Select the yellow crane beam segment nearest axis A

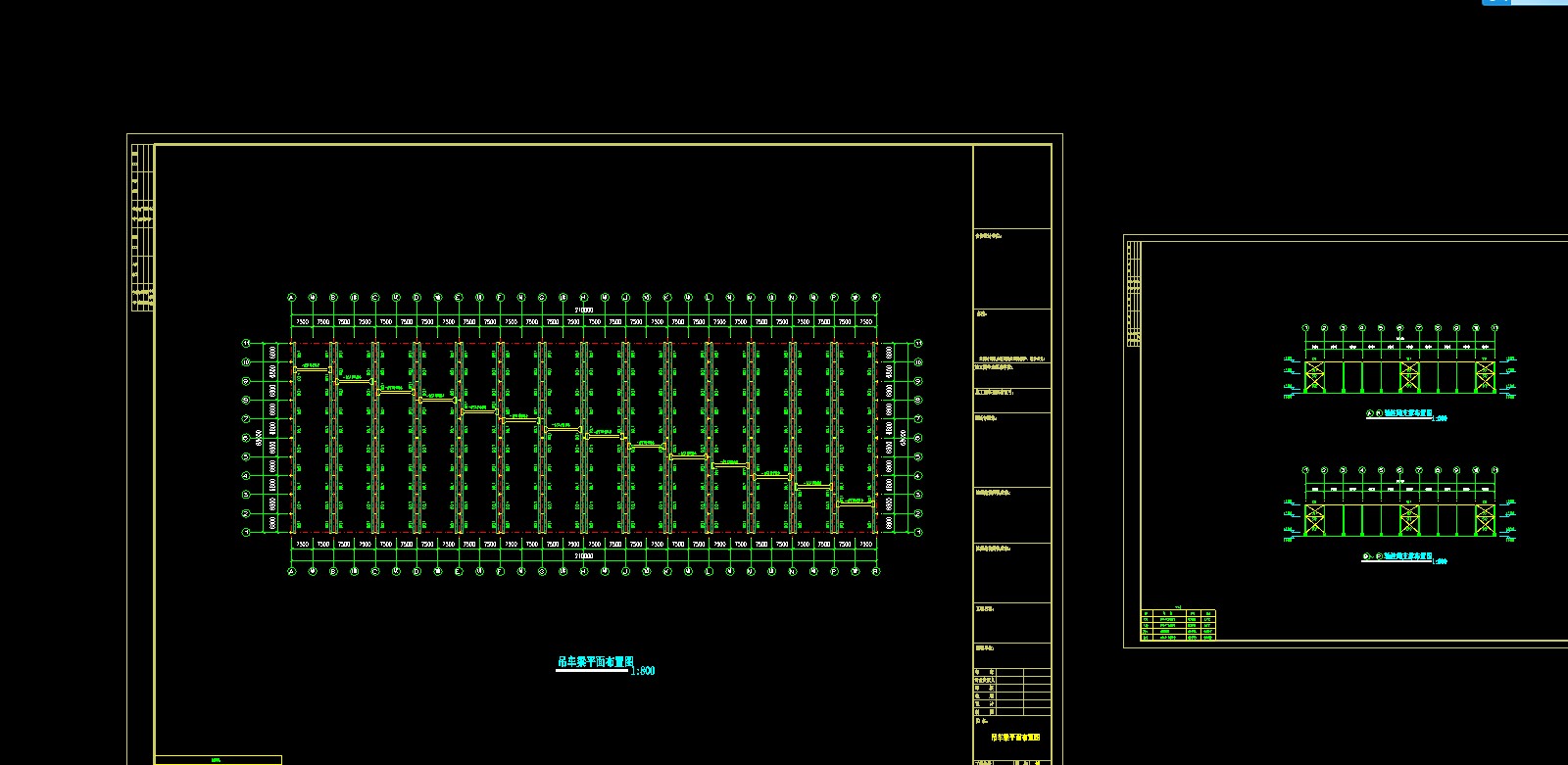(x=312, y=369)
